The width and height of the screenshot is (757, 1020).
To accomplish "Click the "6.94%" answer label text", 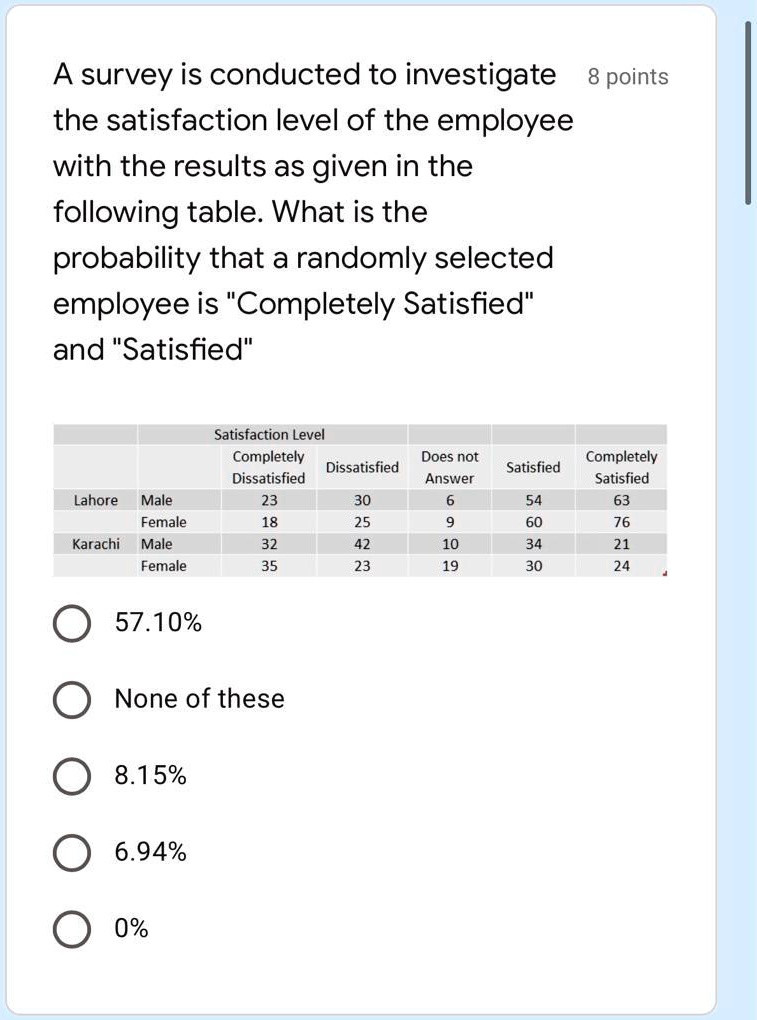I will click(x=151, y=852).
